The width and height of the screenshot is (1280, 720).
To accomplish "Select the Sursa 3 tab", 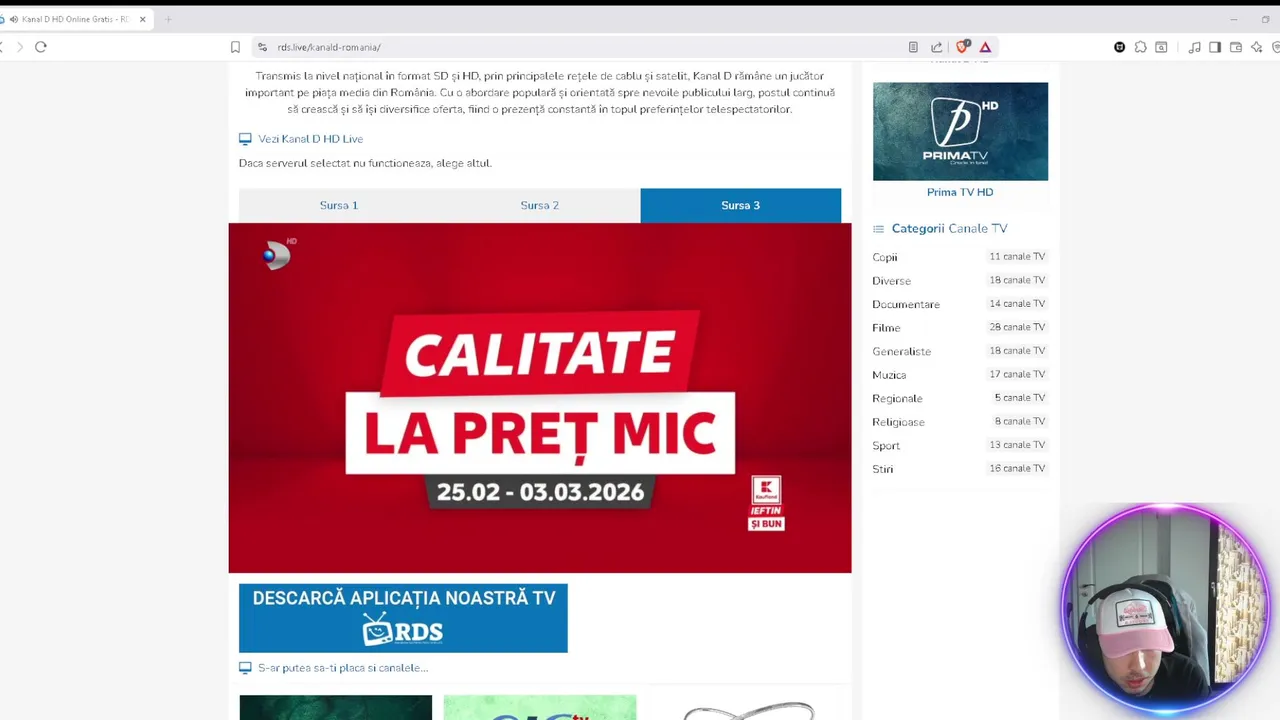I will [741, 205].
